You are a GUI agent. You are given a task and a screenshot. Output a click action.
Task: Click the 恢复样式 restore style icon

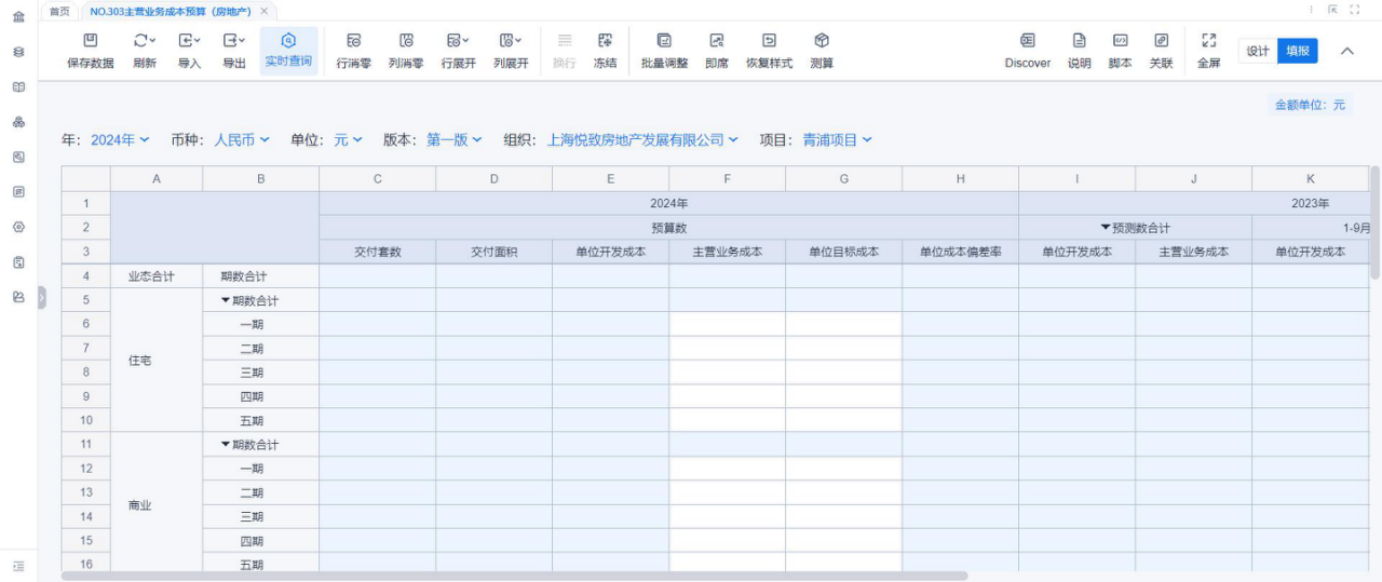point(769,41)
